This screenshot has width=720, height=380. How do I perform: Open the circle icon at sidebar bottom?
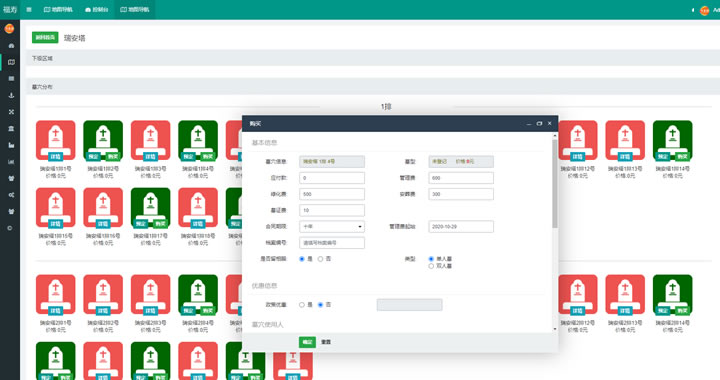pos(10,228)
